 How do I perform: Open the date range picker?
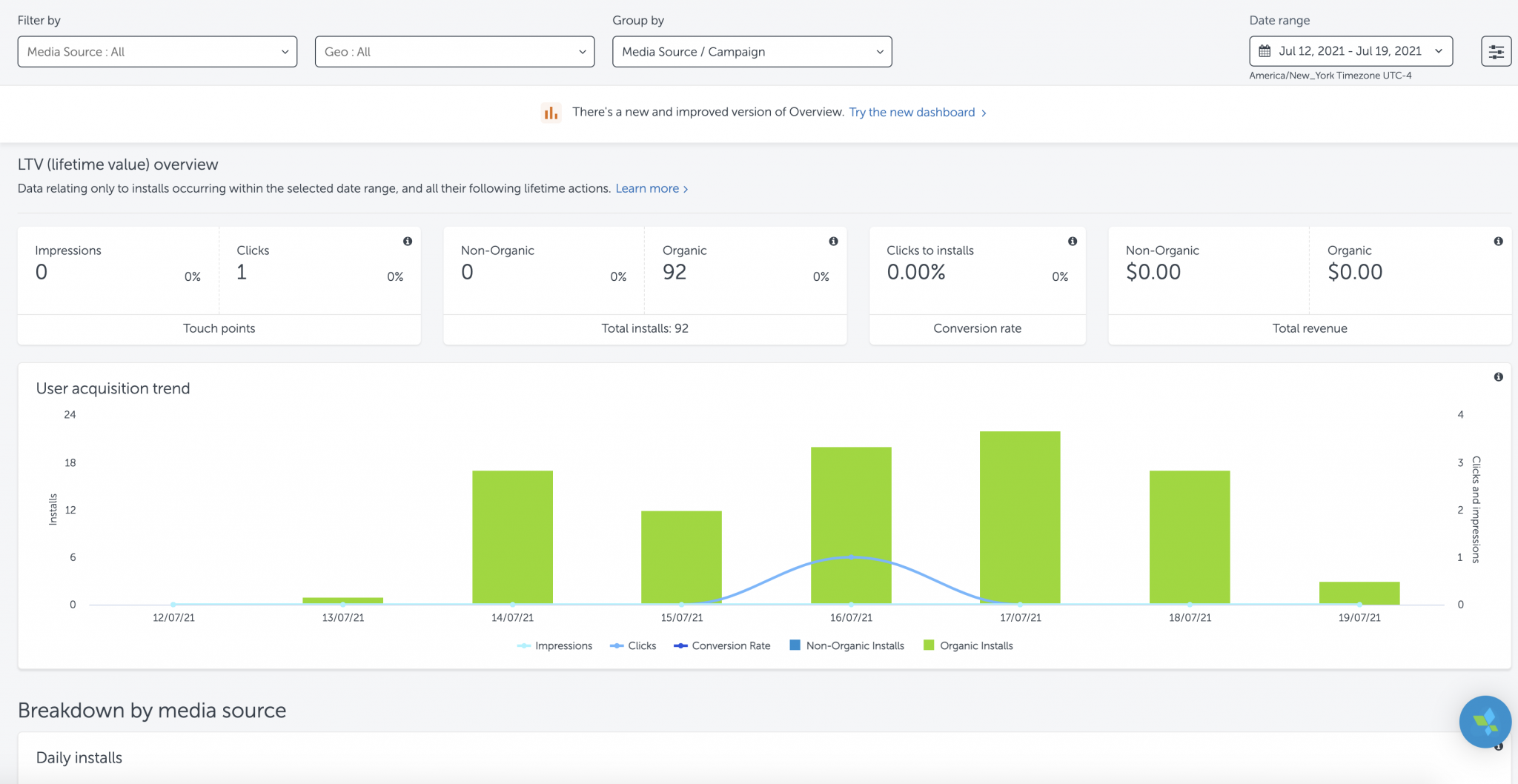[x=1350, y=52]
